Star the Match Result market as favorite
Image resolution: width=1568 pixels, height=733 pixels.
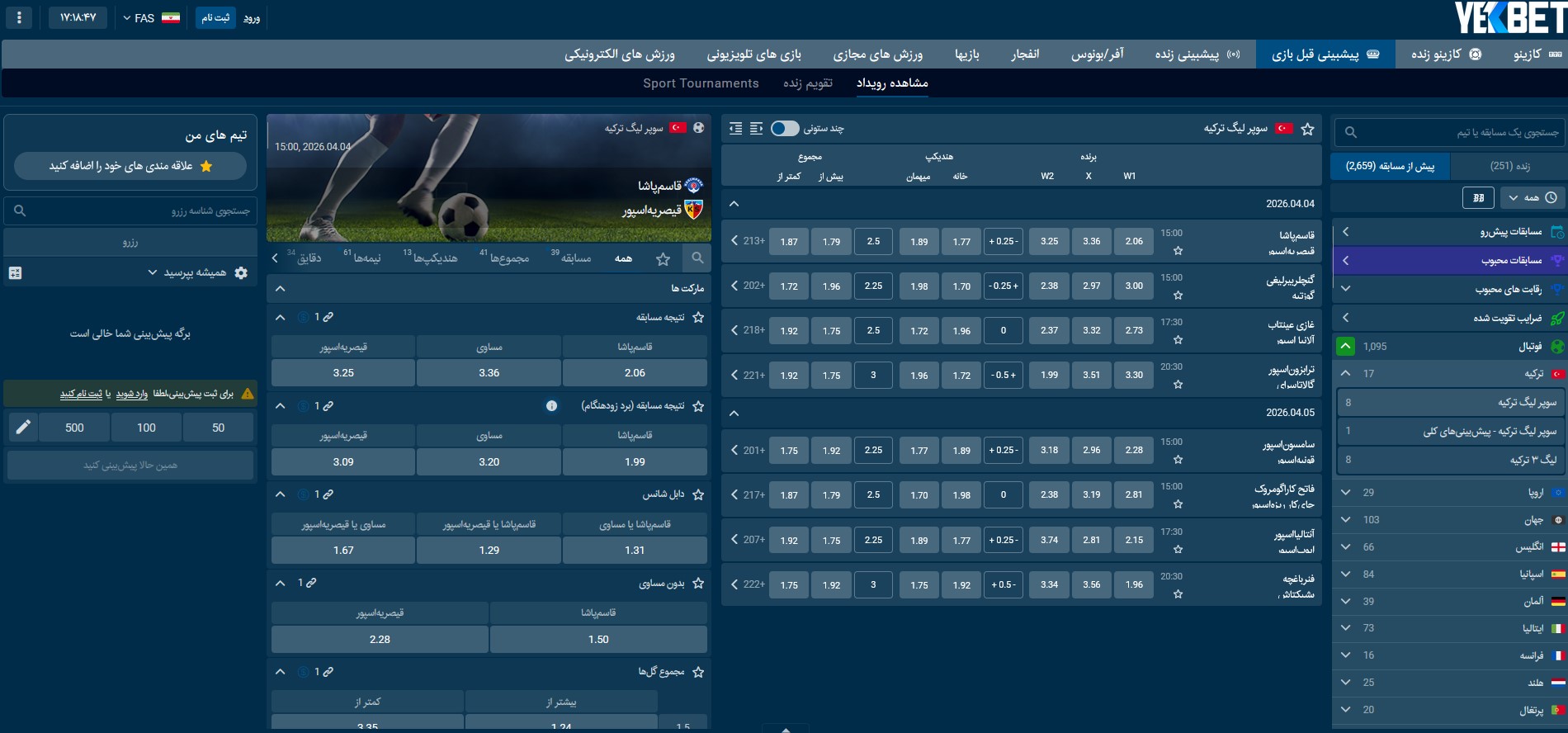pyautogui.click(x=698, y=317)
